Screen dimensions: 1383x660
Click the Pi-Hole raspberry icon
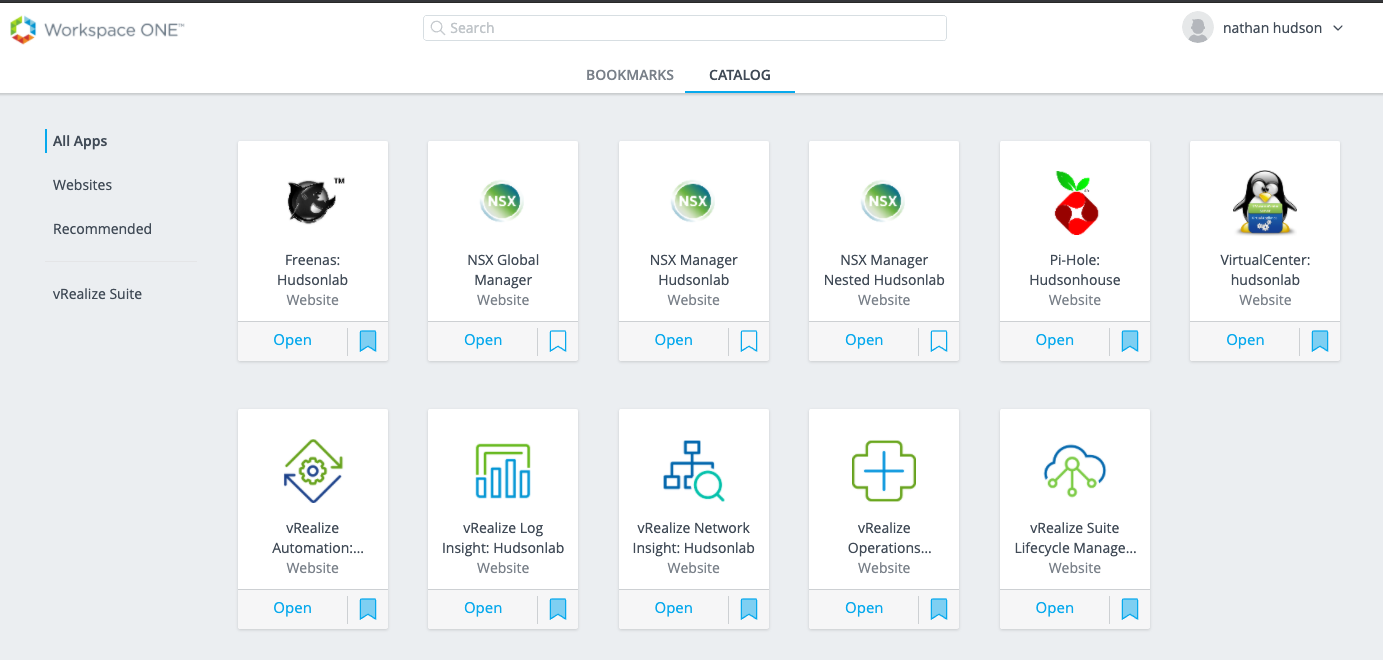1075,201
